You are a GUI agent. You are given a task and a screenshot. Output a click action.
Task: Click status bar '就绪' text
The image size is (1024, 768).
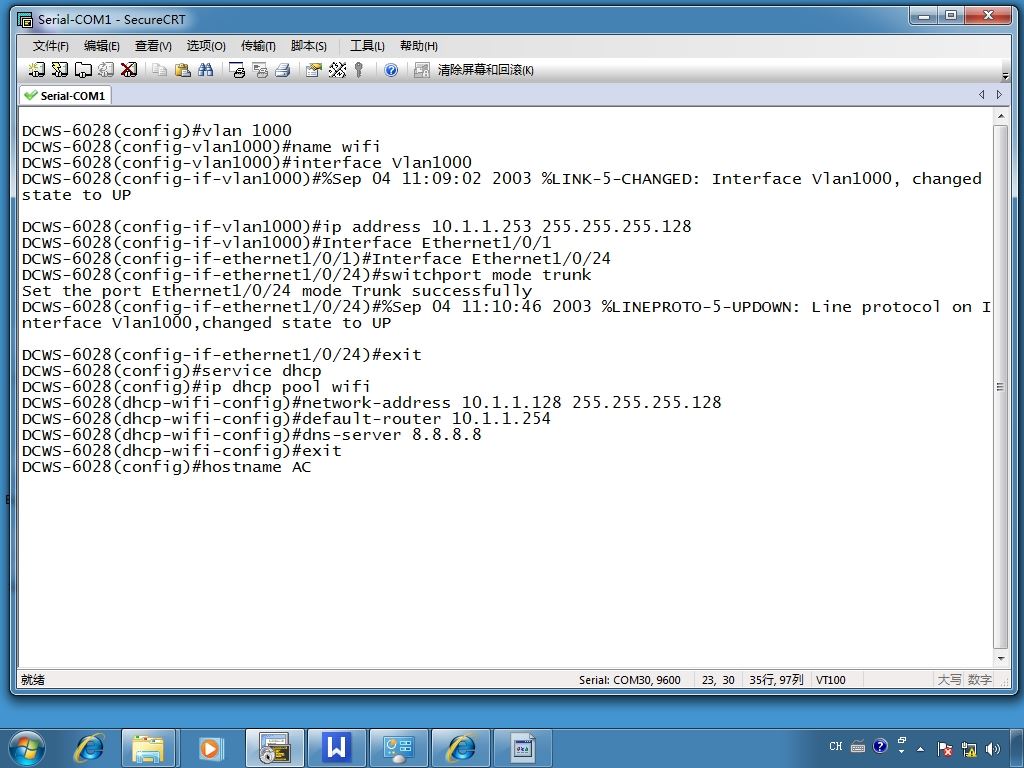coord(33,680)
